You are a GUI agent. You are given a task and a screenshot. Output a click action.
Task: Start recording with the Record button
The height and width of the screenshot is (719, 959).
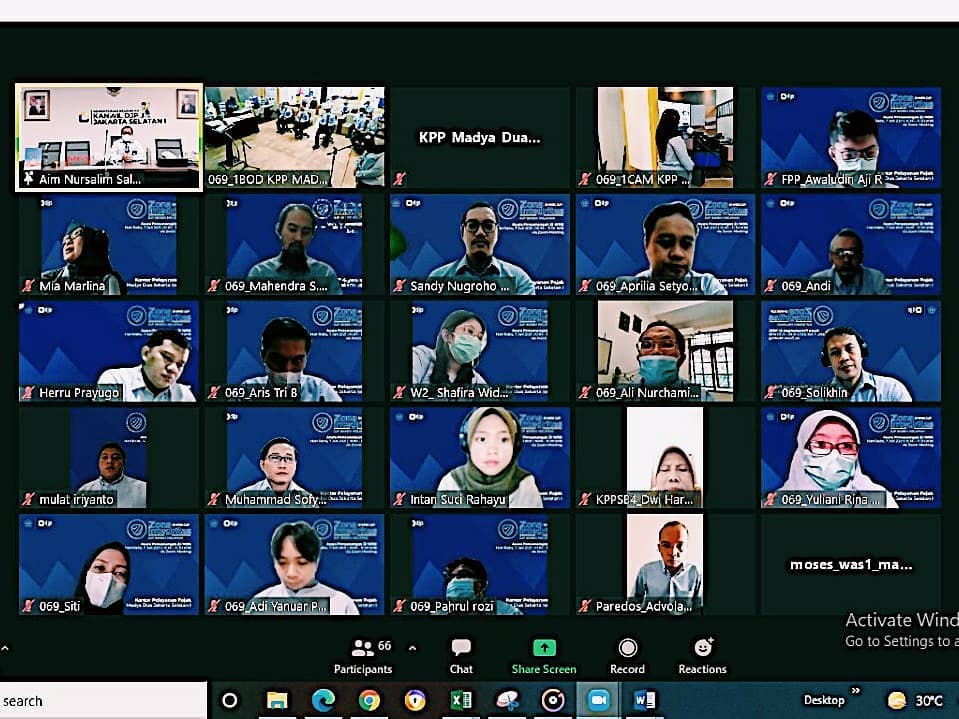click(627, 656)
